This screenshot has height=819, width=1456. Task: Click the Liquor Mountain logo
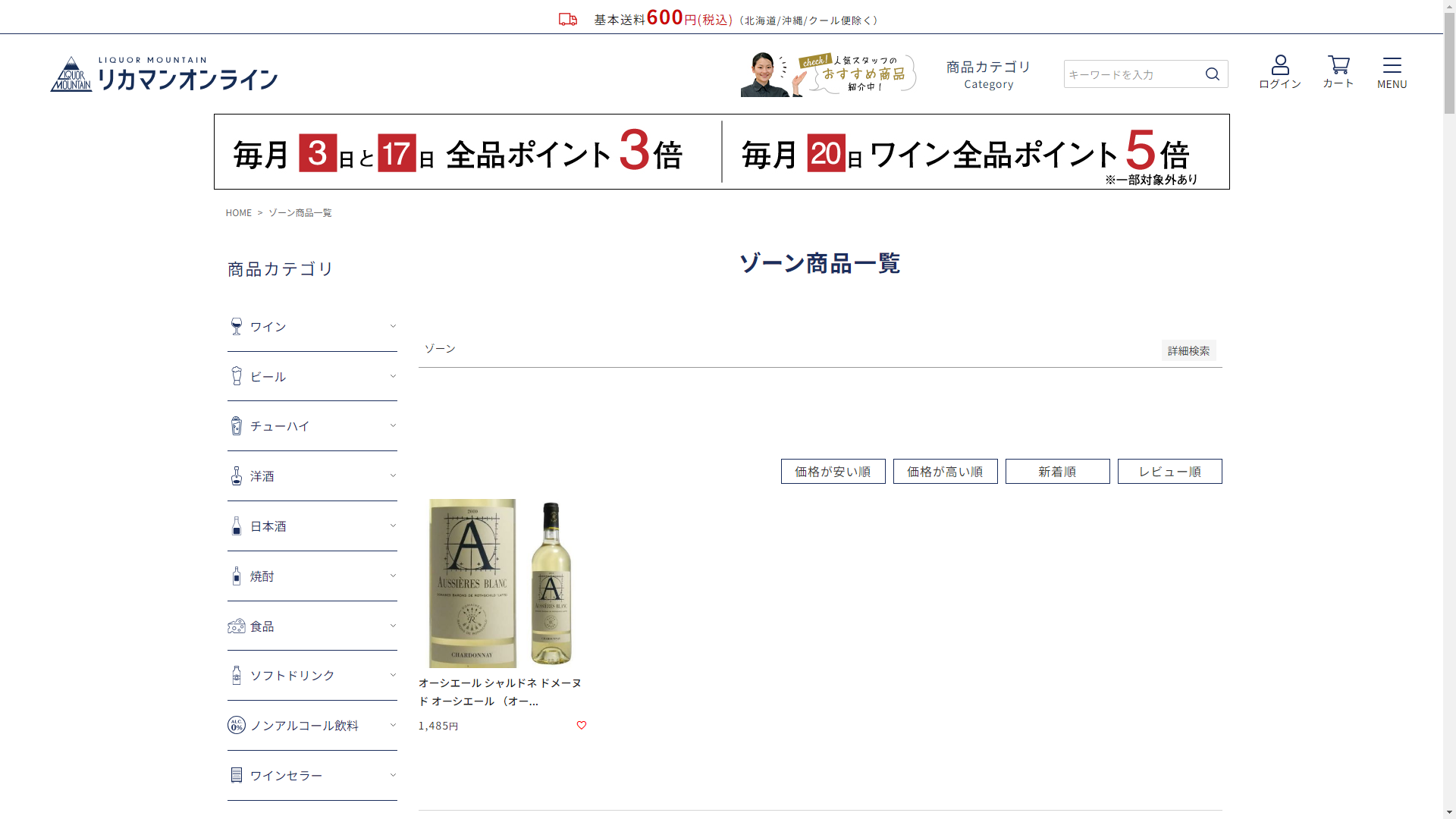164,74
